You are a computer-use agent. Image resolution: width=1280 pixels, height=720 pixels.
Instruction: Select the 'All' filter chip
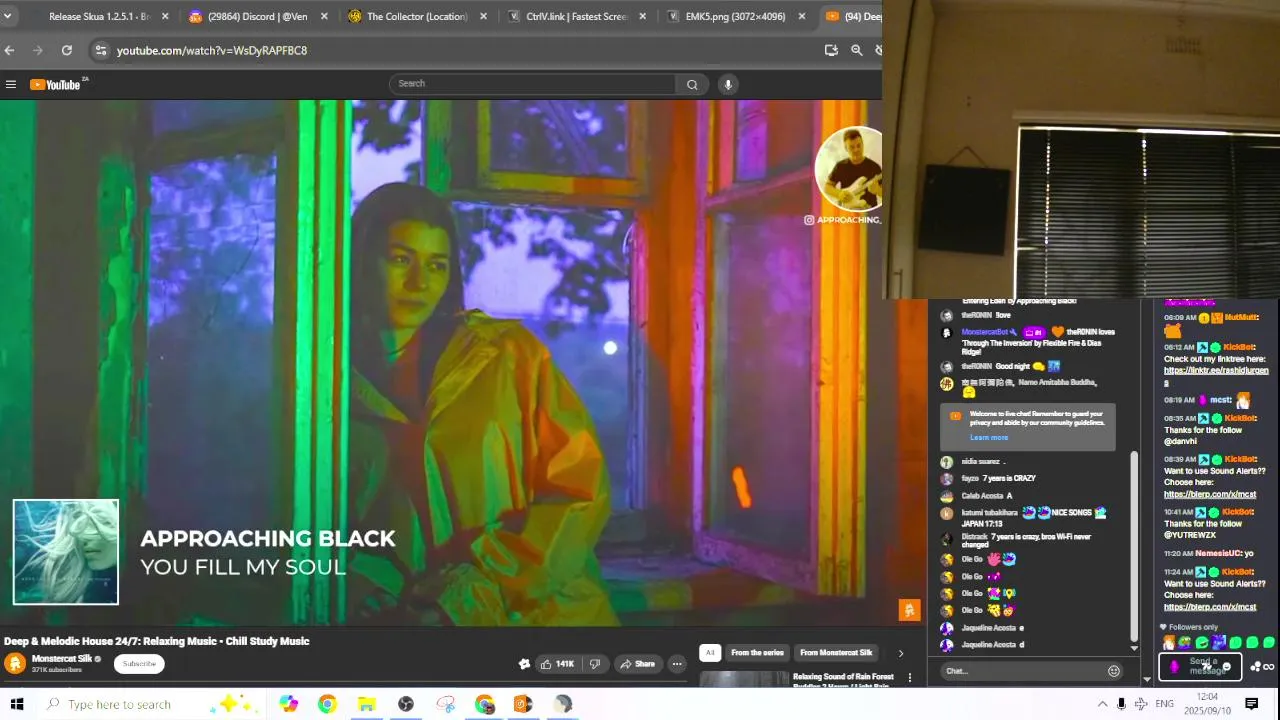710,653
